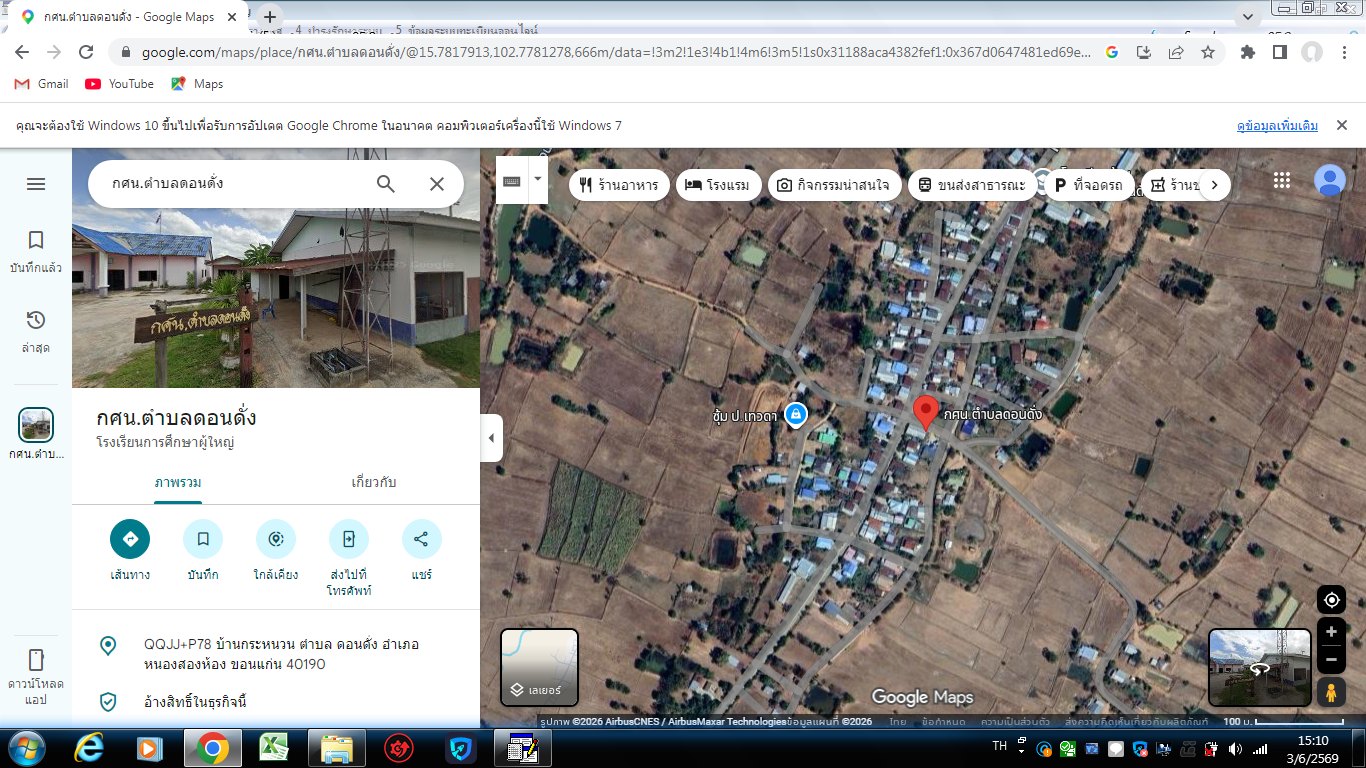
Task: Filter the map by กิจกรรมน่าสนใจ chip
Action: [x=835, y=185]
